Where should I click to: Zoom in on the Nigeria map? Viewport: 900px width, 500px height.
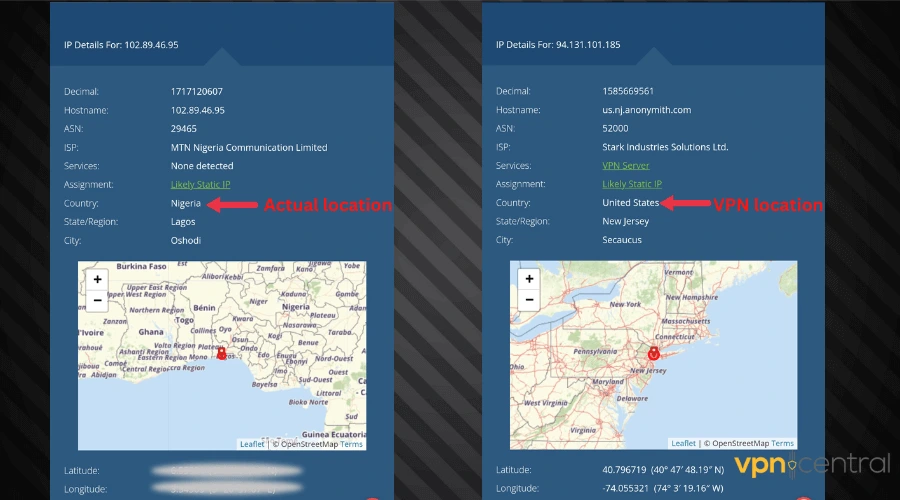98,280
